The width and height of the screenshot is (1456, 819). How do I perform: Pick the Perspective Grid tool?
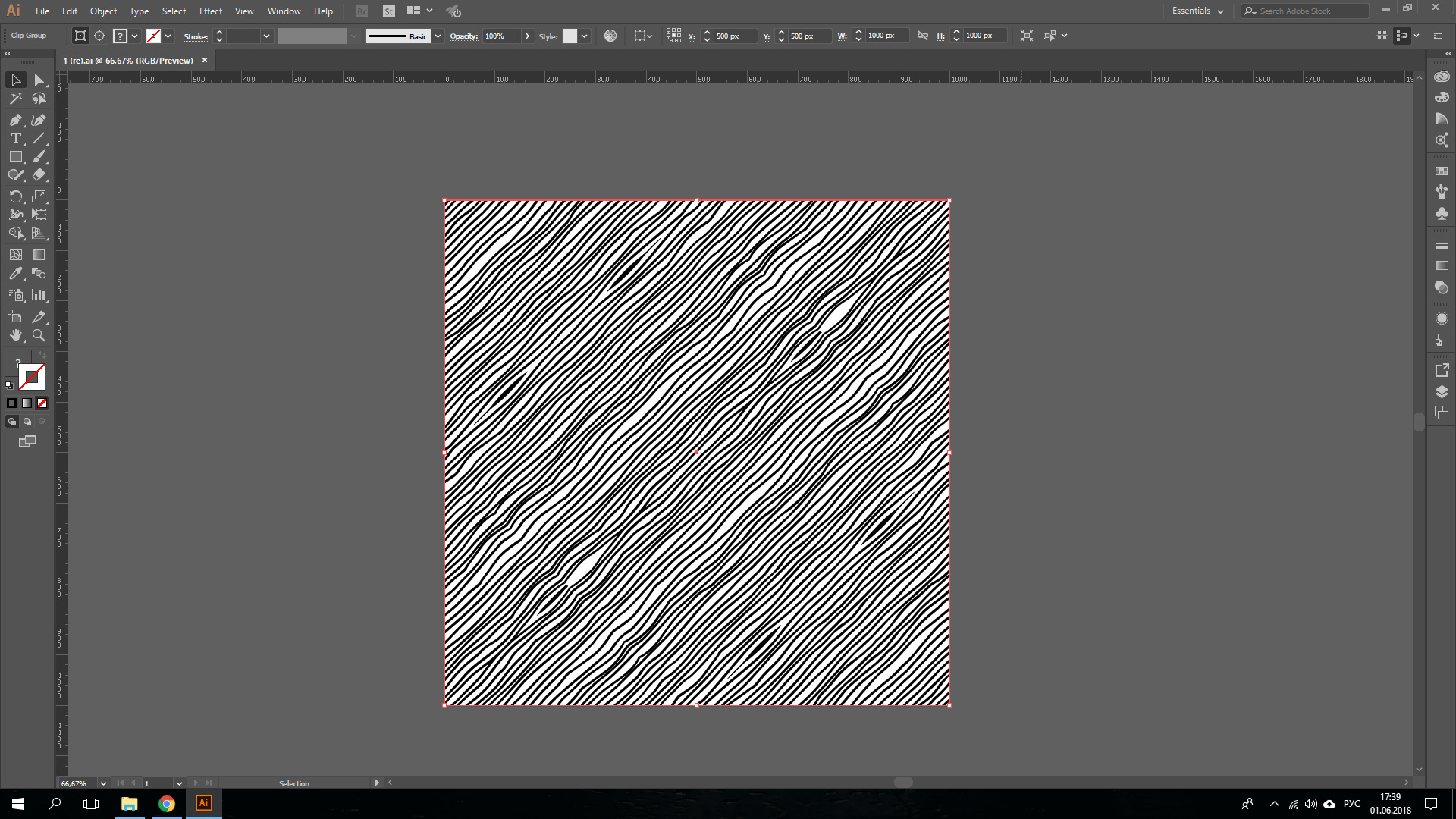pos(39,234)
